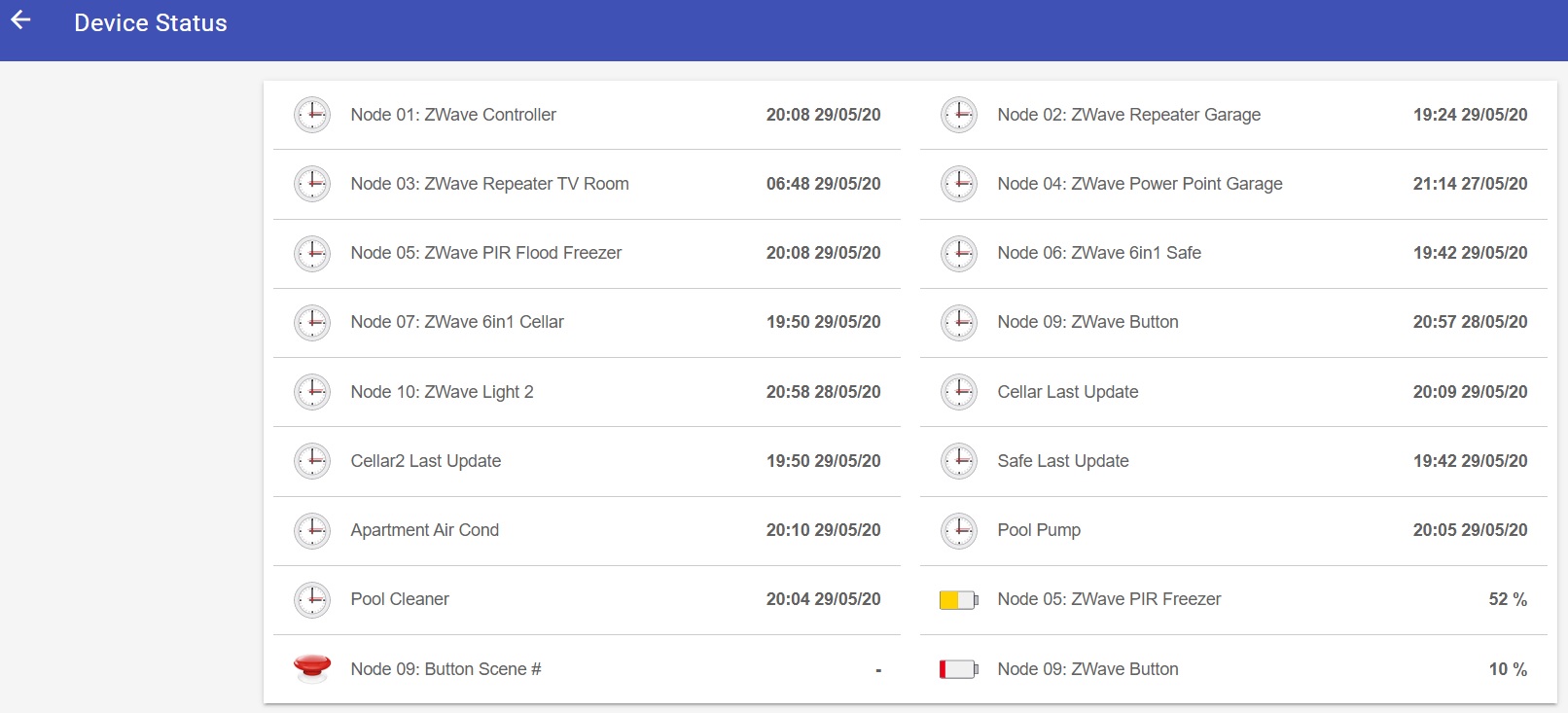The height and width of the screenshot is (713, 1568).
Task: Click the 10 % battery value
Action: point(1508,669)
